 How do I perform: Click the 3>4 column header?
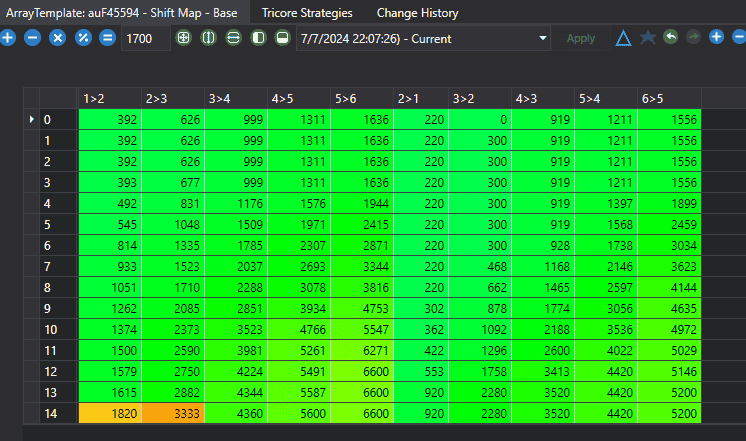(x=236, y=98)
